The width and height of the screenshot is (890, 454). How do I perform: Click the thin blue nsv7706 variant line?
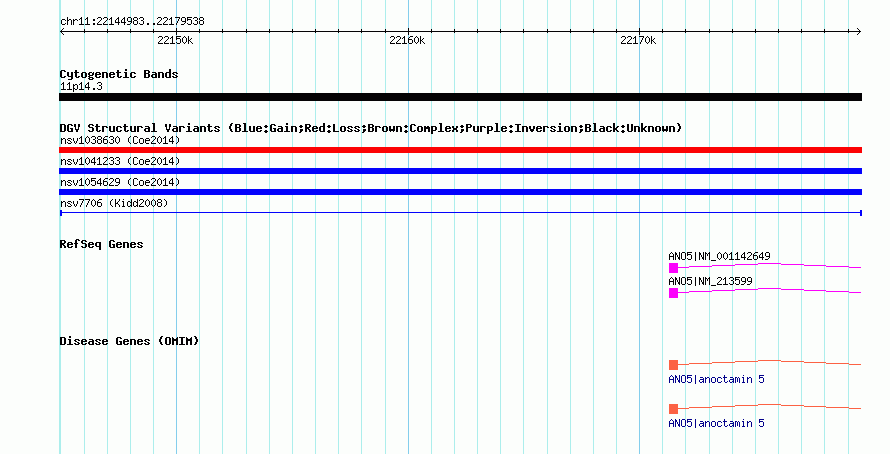(460, 213)
